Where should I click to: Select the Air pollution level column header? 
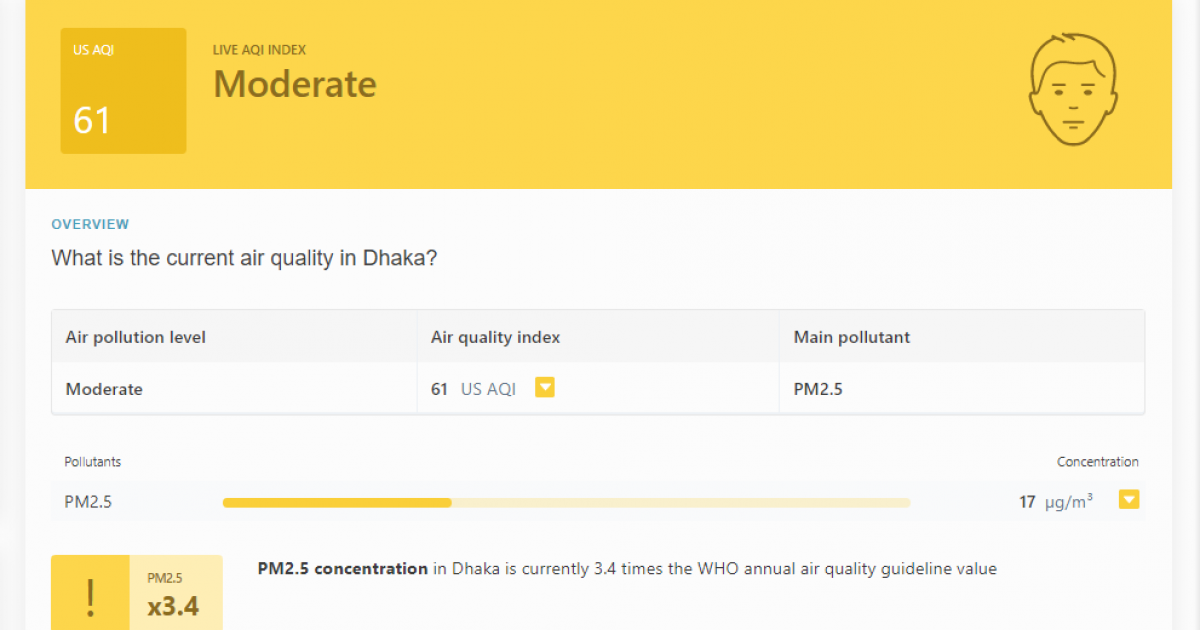tap(135, 337)
